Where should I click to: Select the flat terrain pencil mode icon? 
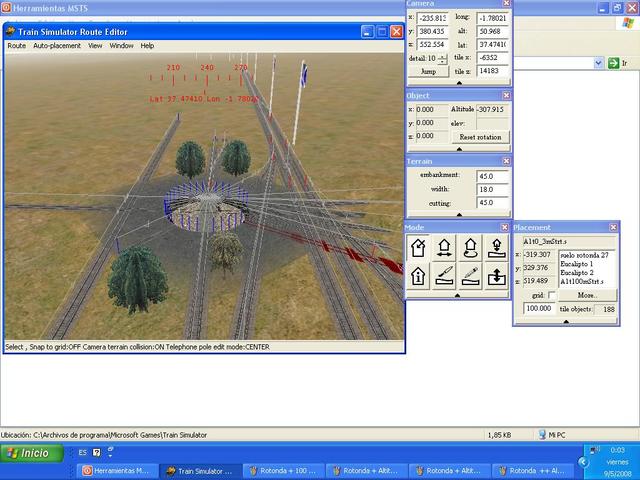pos(470,277)
